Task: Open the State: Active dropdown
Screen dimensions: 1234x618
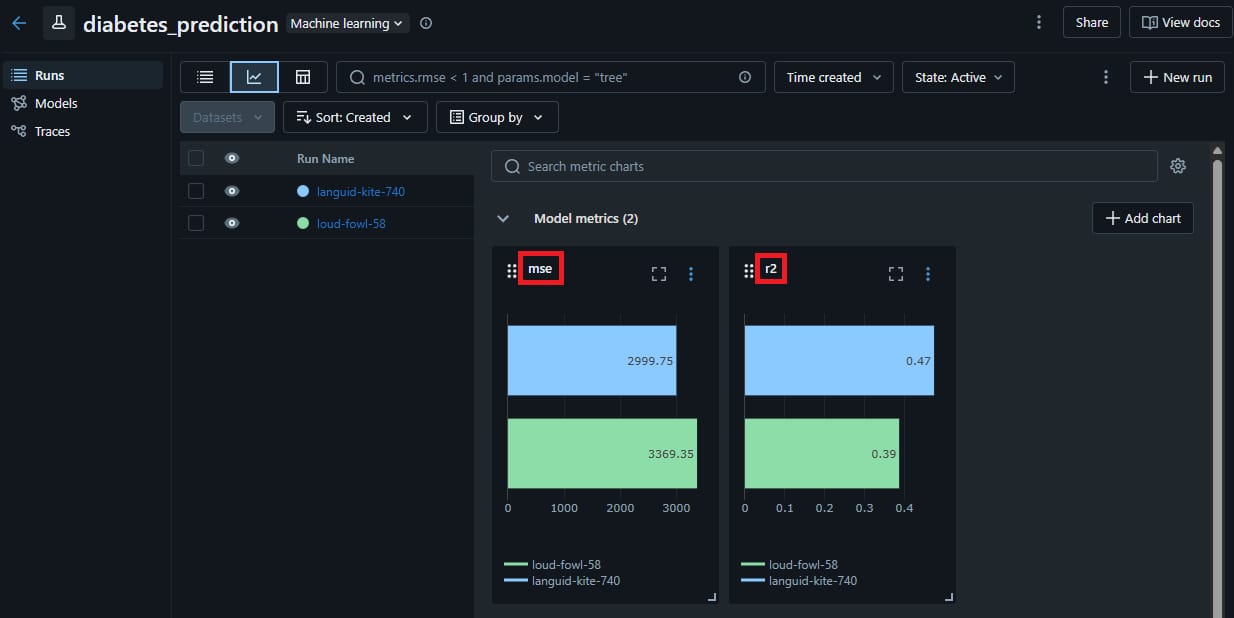Action: click(x=958, y=77)
